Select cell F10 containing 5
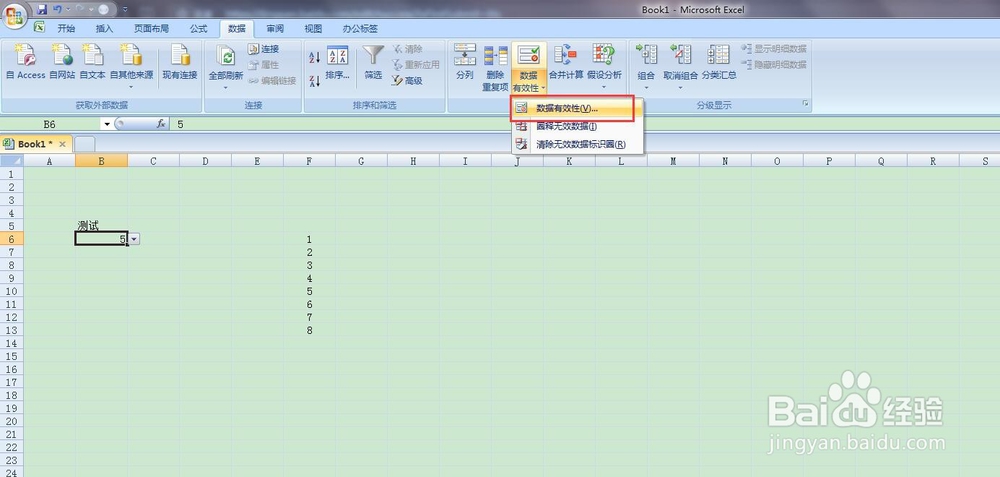 click(x=309, y=291)
